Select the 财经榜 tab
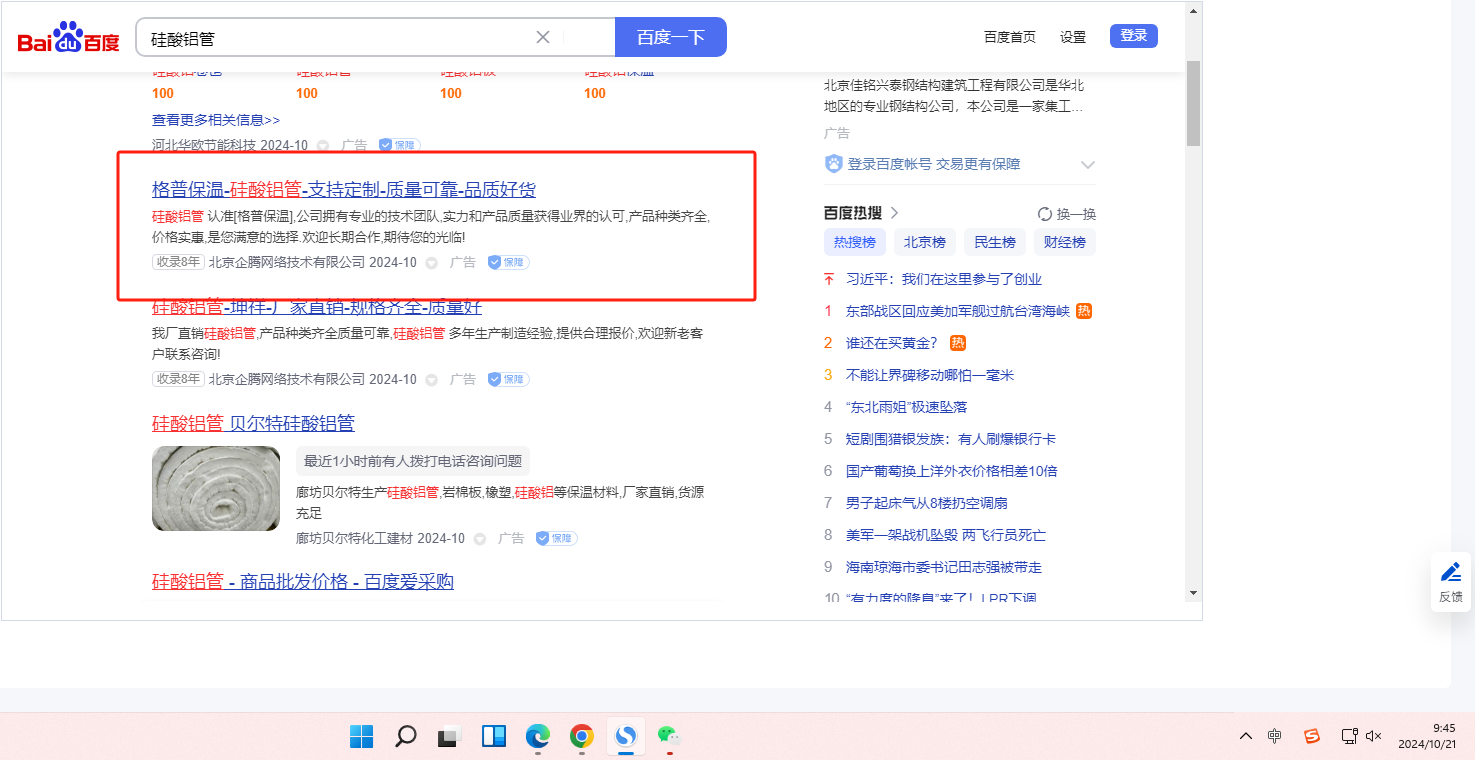 1065,242
